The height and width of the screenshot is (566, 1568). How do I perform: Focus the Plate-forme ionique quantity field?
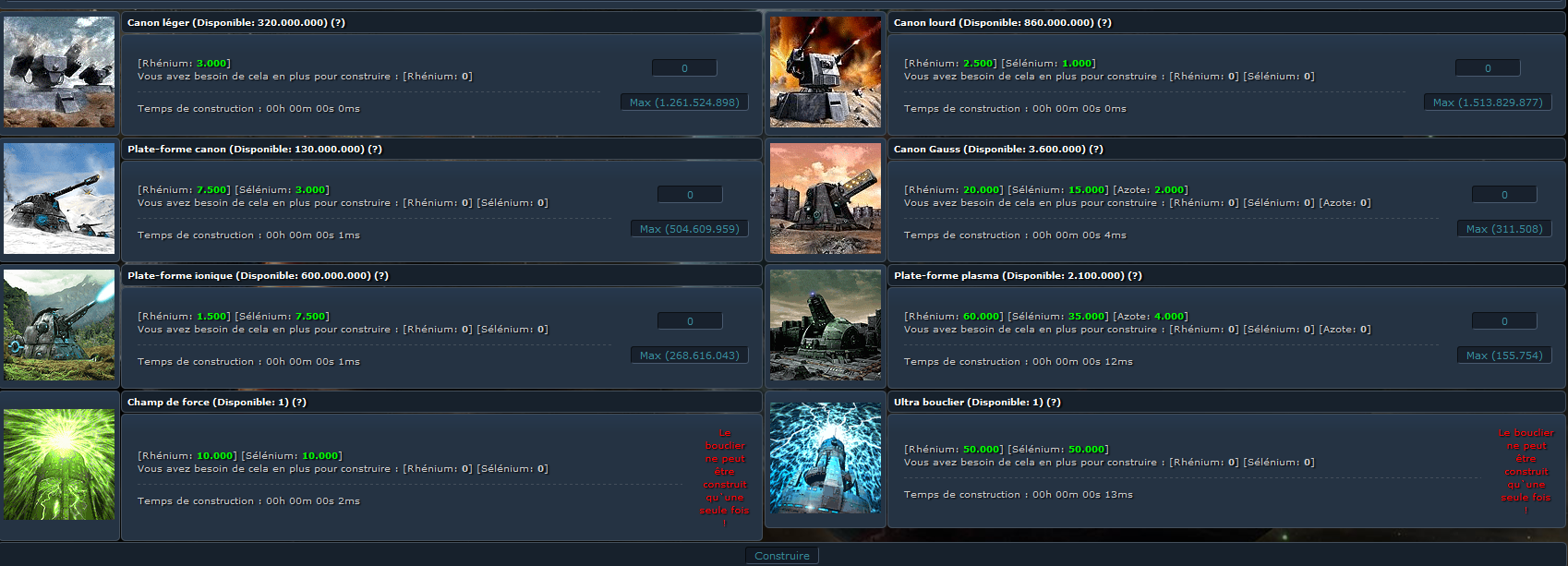click(689, 321)
